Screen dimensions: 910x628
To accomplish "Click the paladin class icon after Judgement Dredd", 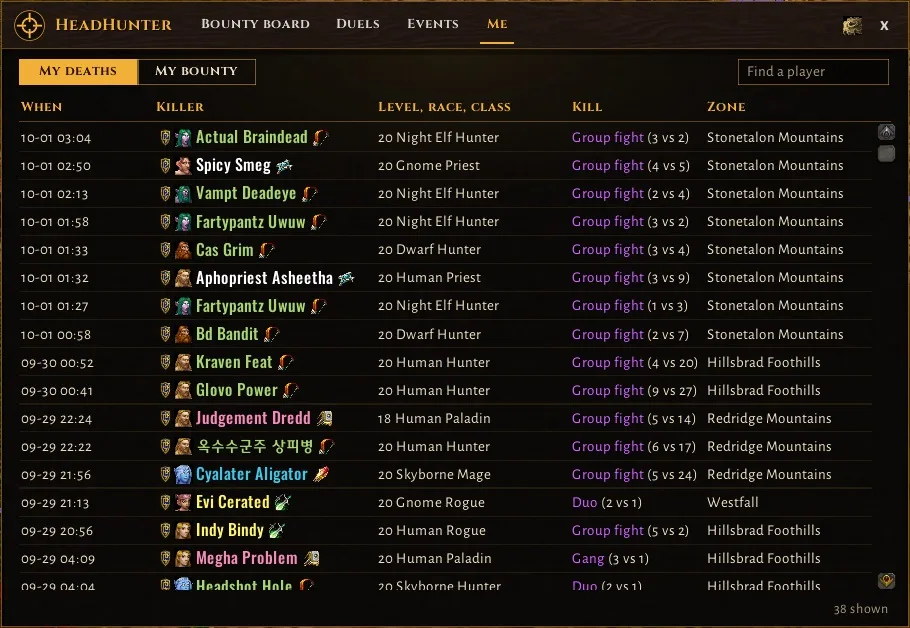I will coord(324,418).
